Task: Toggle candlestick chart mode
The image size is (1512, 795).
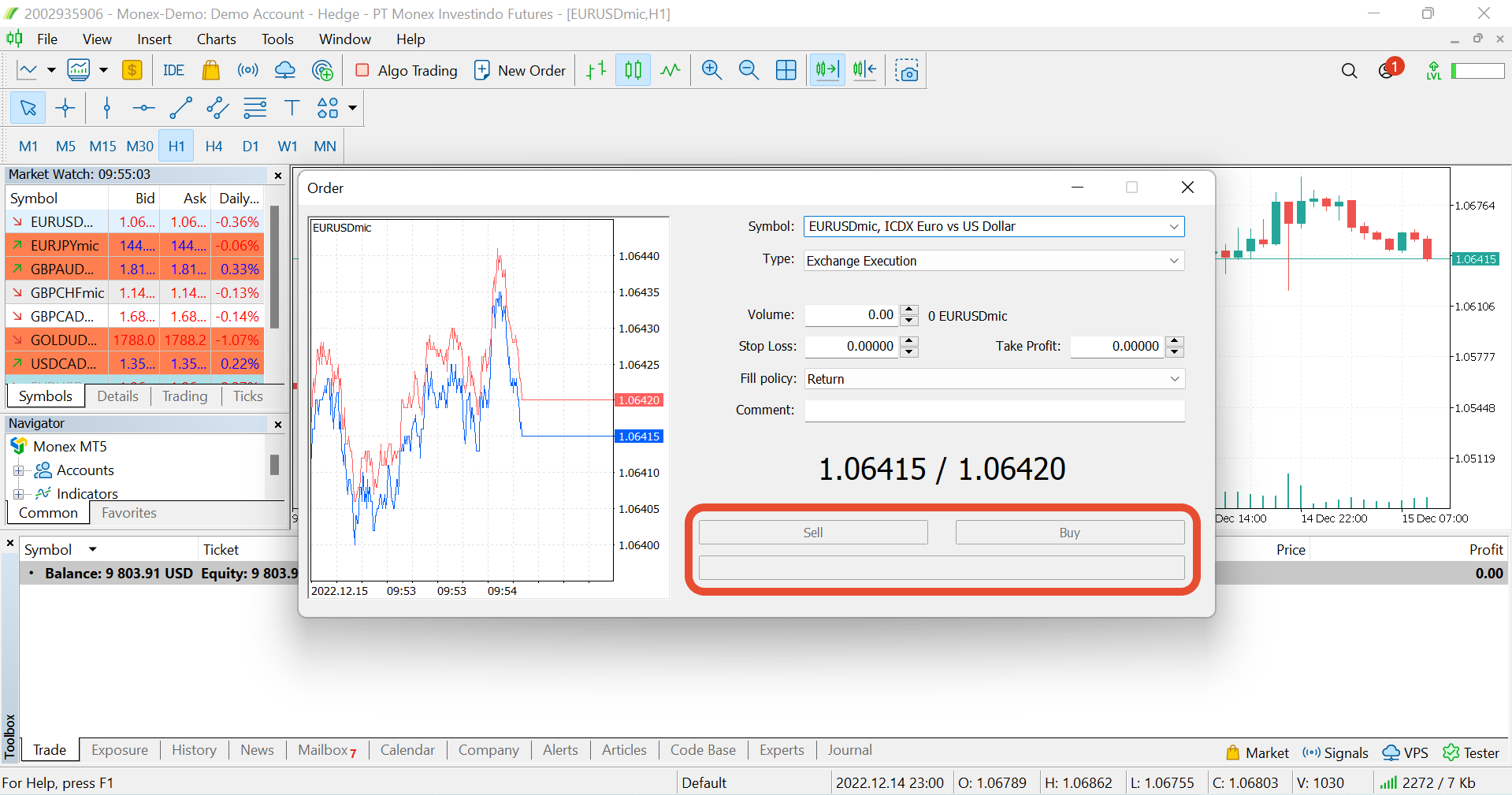Action: point(633,70)
